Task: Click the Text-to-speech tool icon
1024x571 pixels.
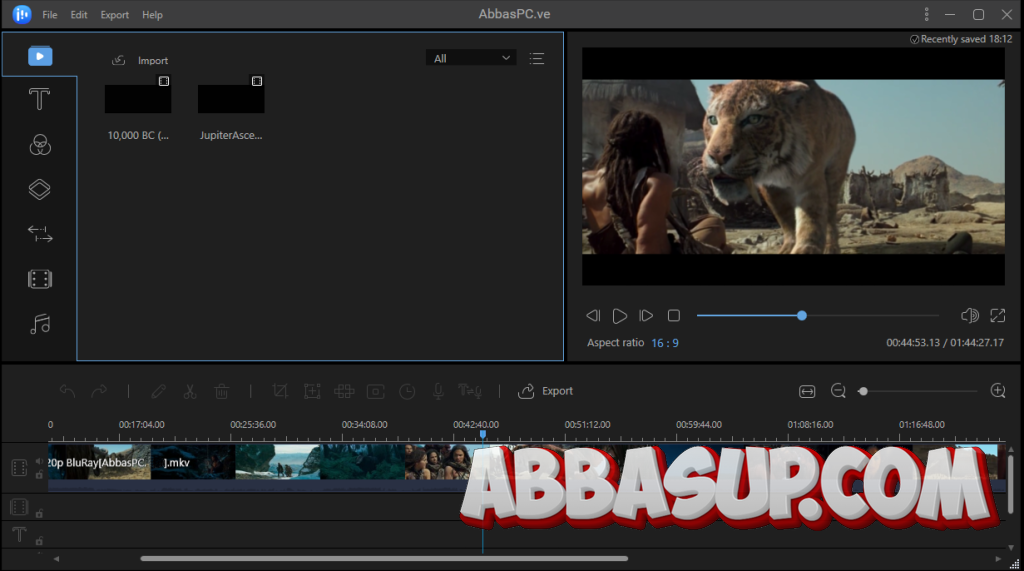Action: click(x=470, y=391)
